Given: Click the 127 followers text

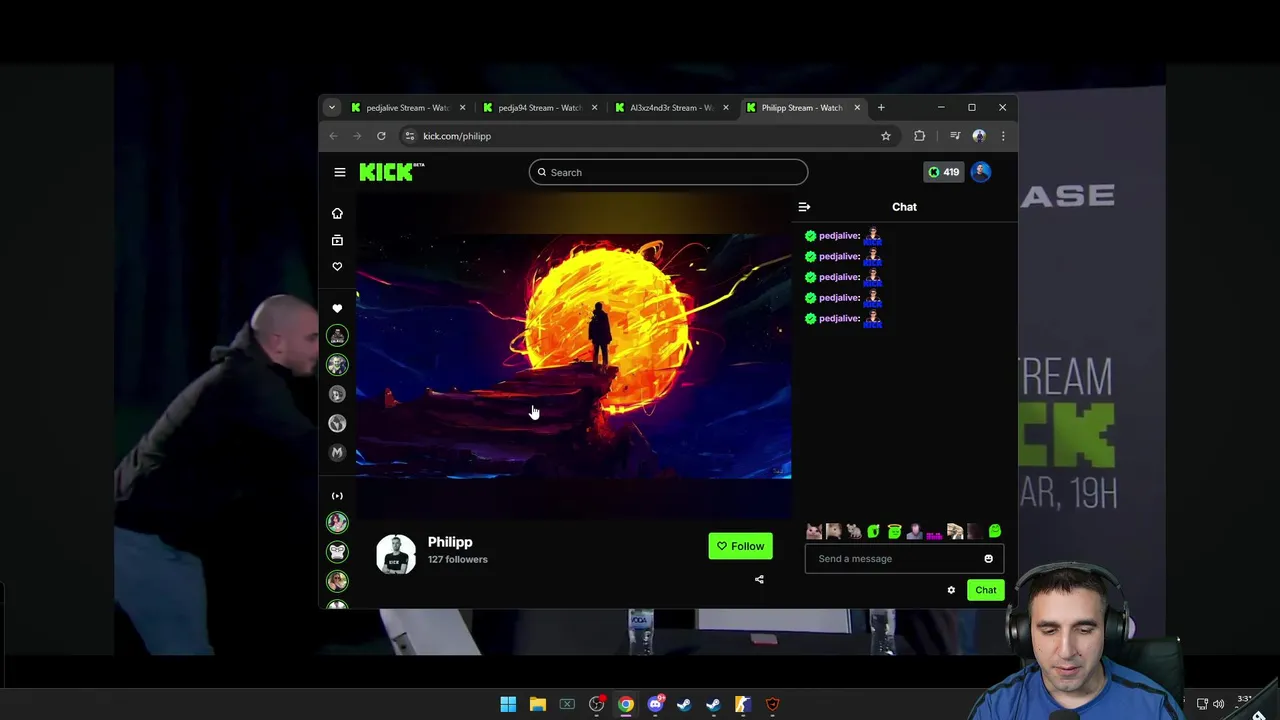Looking at the screenshot, I should coord(458,559).
